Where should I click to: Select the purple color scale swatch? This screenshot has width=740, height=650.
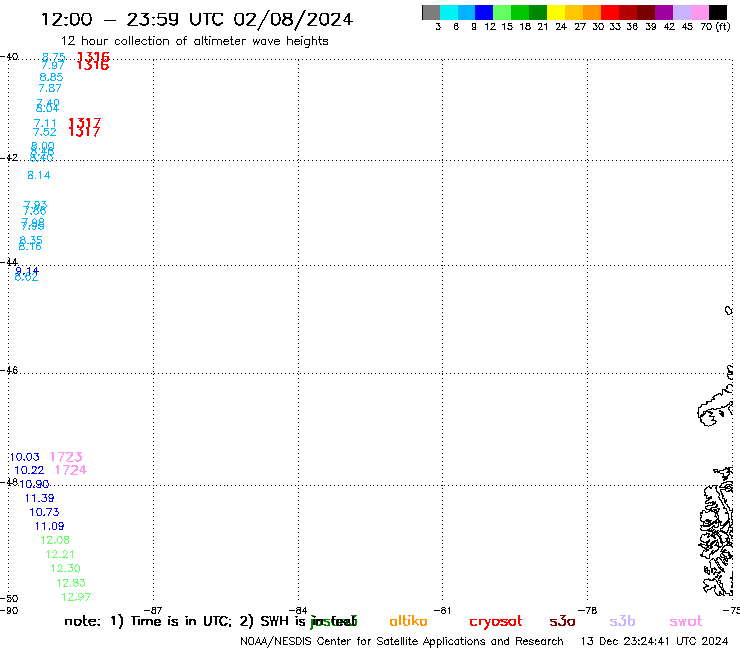click(664, 12)
